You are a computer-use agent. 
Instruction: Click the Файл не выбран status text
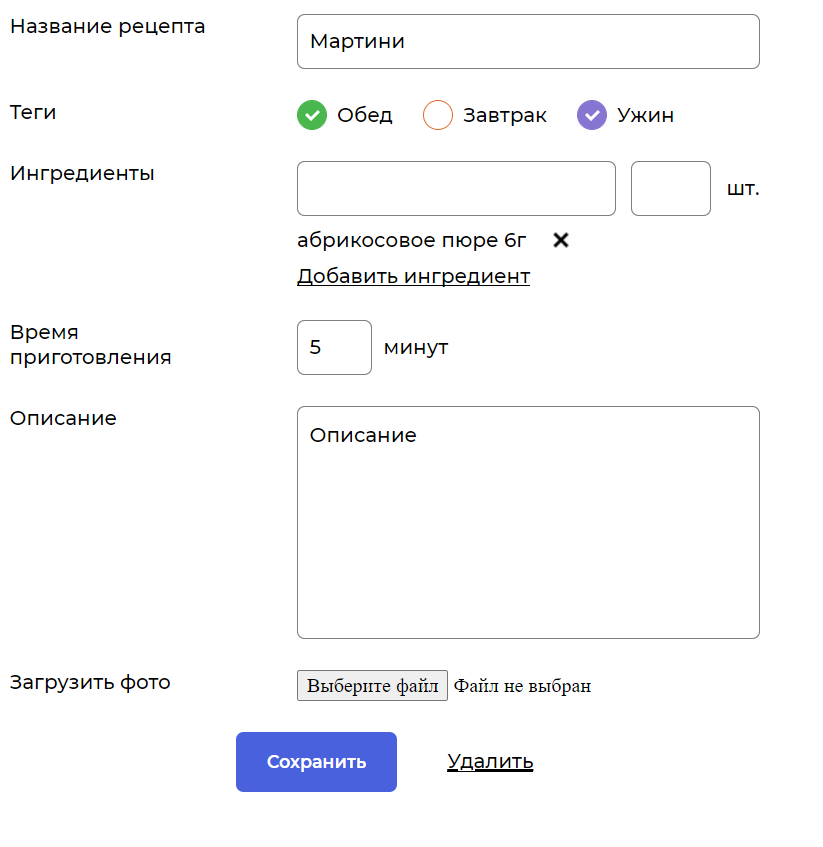[x=522, y=686]
